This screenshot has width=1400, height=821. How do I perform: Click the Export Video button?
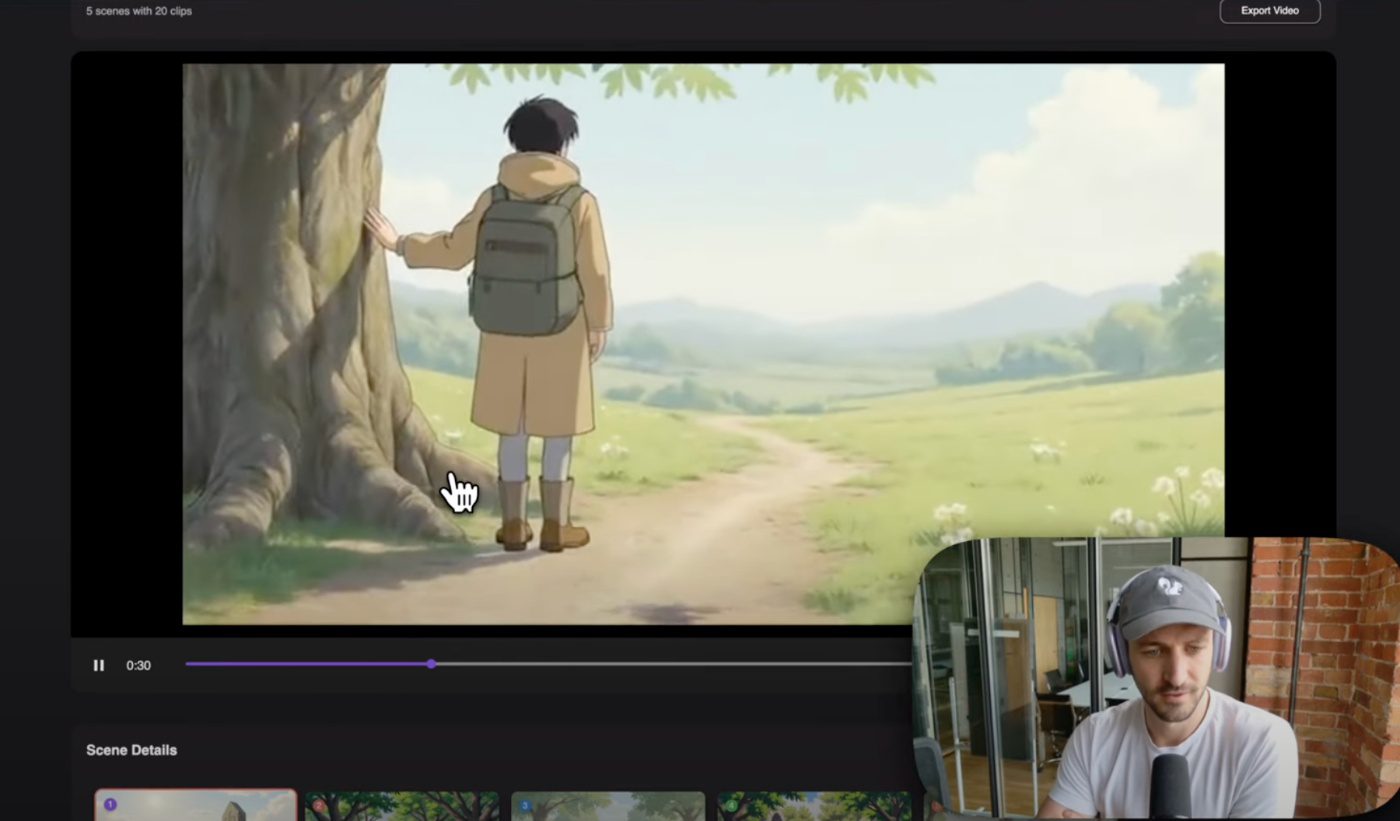point(1269,11)
